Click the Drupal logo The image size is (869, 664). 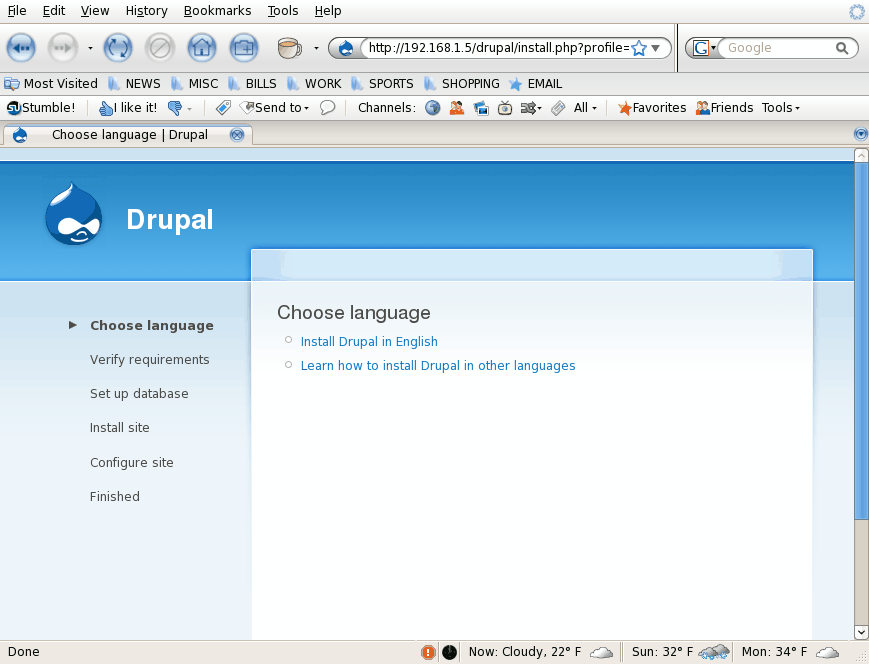pos(74,214)
